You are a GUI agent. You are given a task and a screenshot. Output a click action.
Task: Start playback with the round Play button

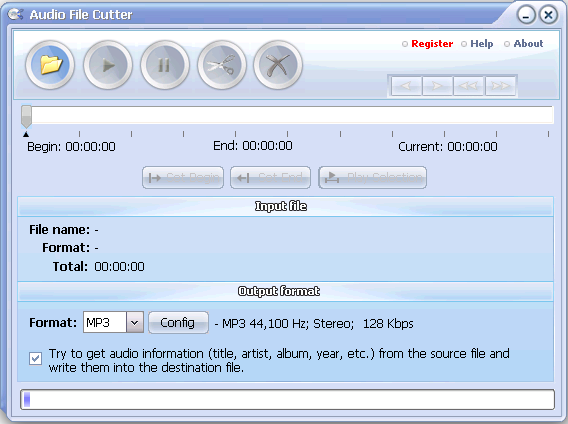click(108, 65)
